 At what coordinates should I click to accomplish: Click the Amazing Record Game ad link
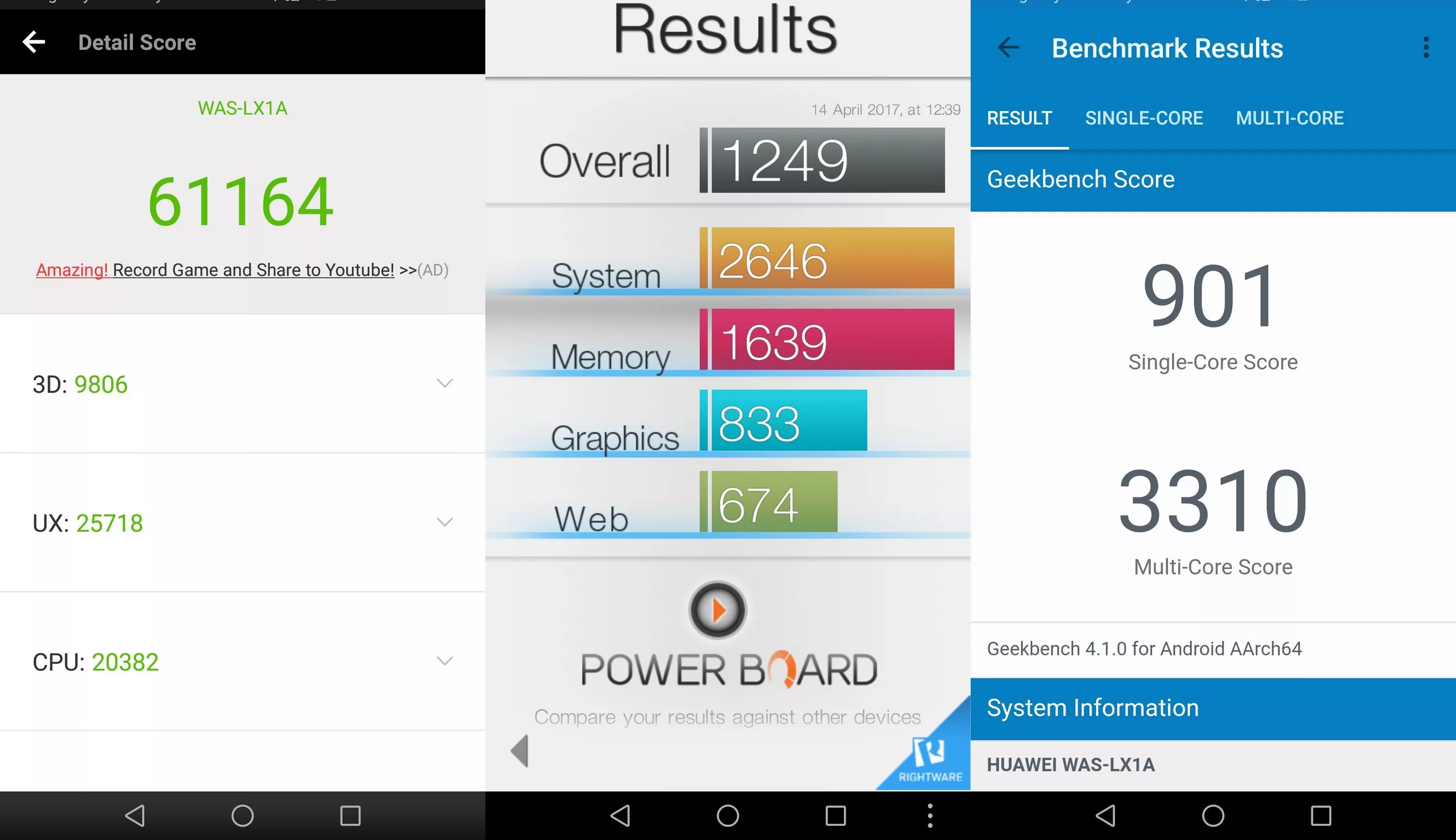pyautogui.click(x=242, y=270)
